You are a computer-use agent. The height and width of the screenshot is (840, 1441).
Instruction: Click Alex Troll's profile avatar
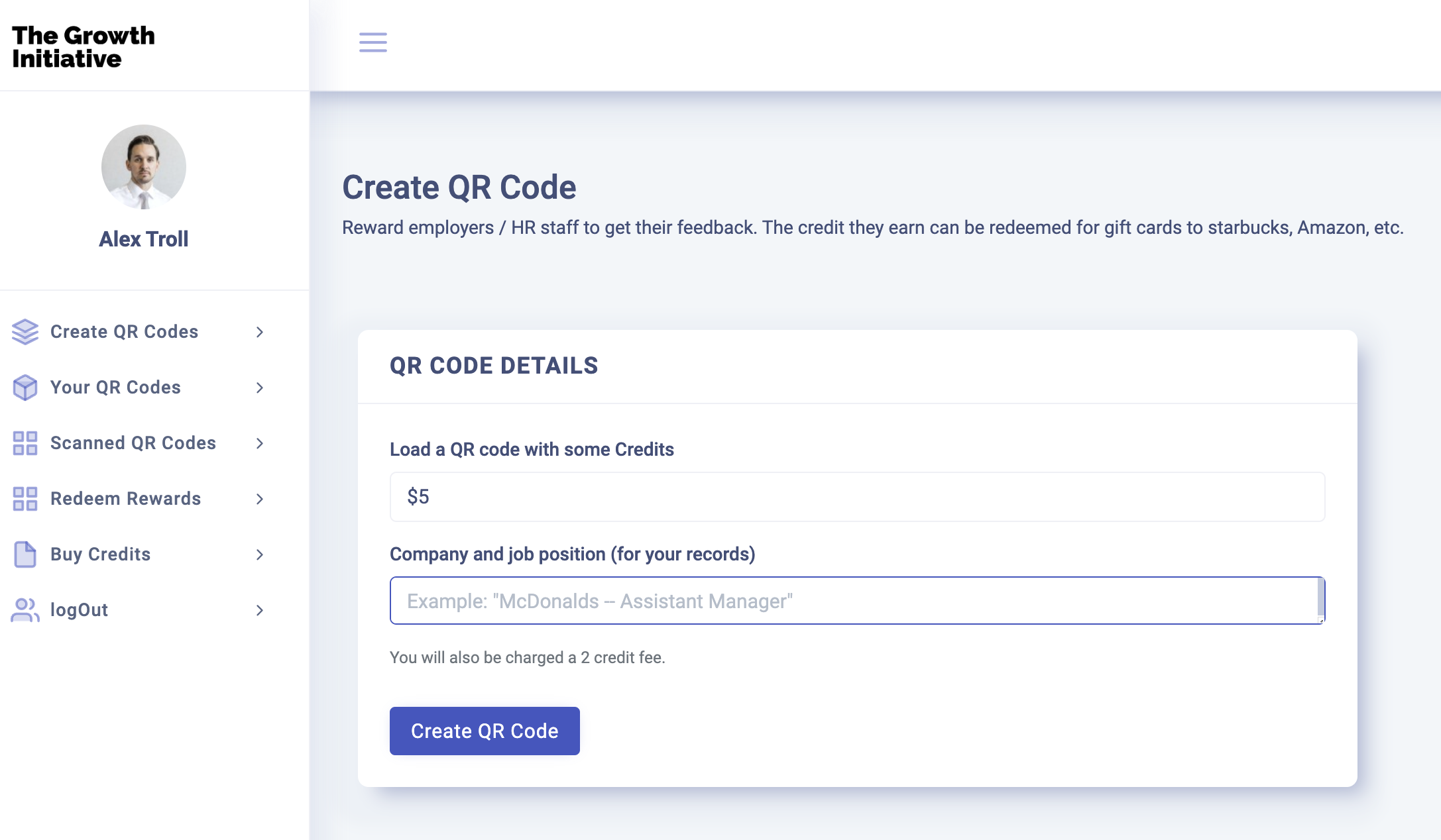tap(144, 167)
